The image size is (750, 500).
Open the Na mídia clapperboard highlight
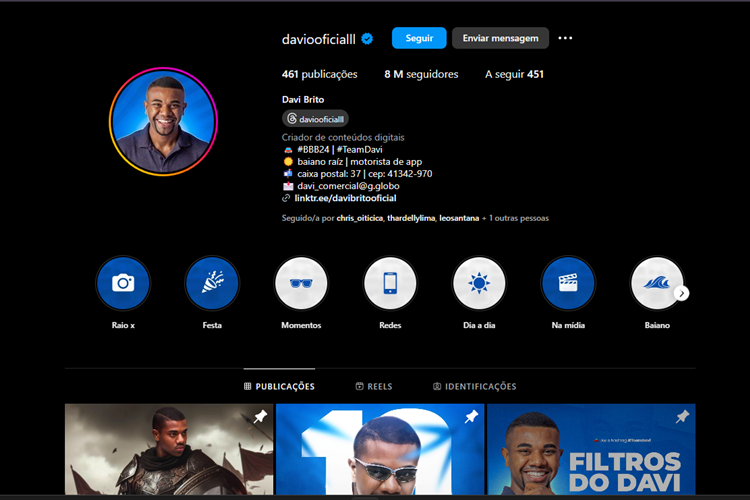pos(568,283)
